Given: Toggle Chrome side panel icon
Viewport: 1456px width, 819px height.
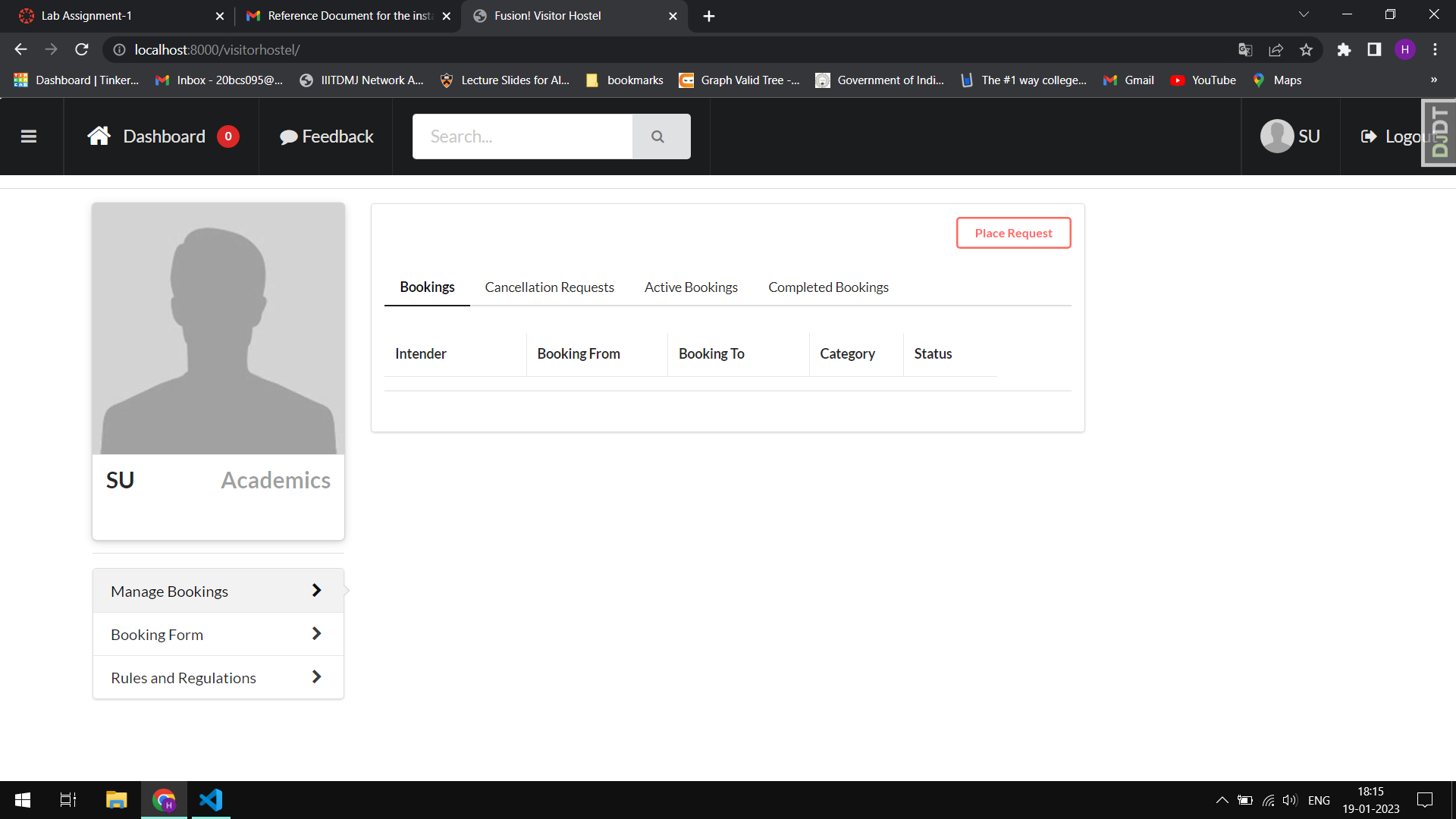Looking at the screenshot, I should [1374, 50].
